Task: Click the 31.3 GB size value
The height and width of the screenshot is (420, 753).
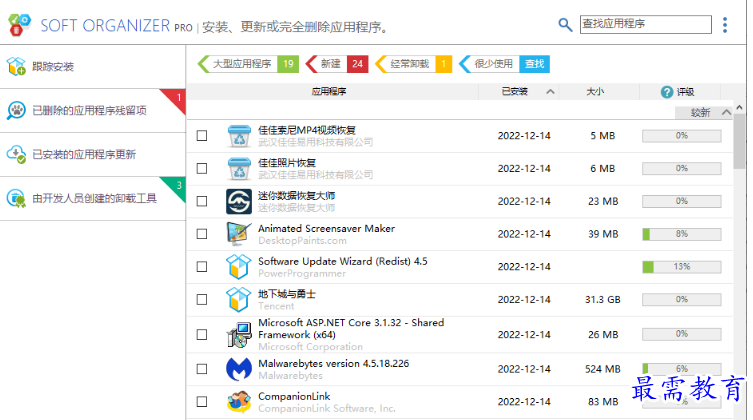Action: 603,300
